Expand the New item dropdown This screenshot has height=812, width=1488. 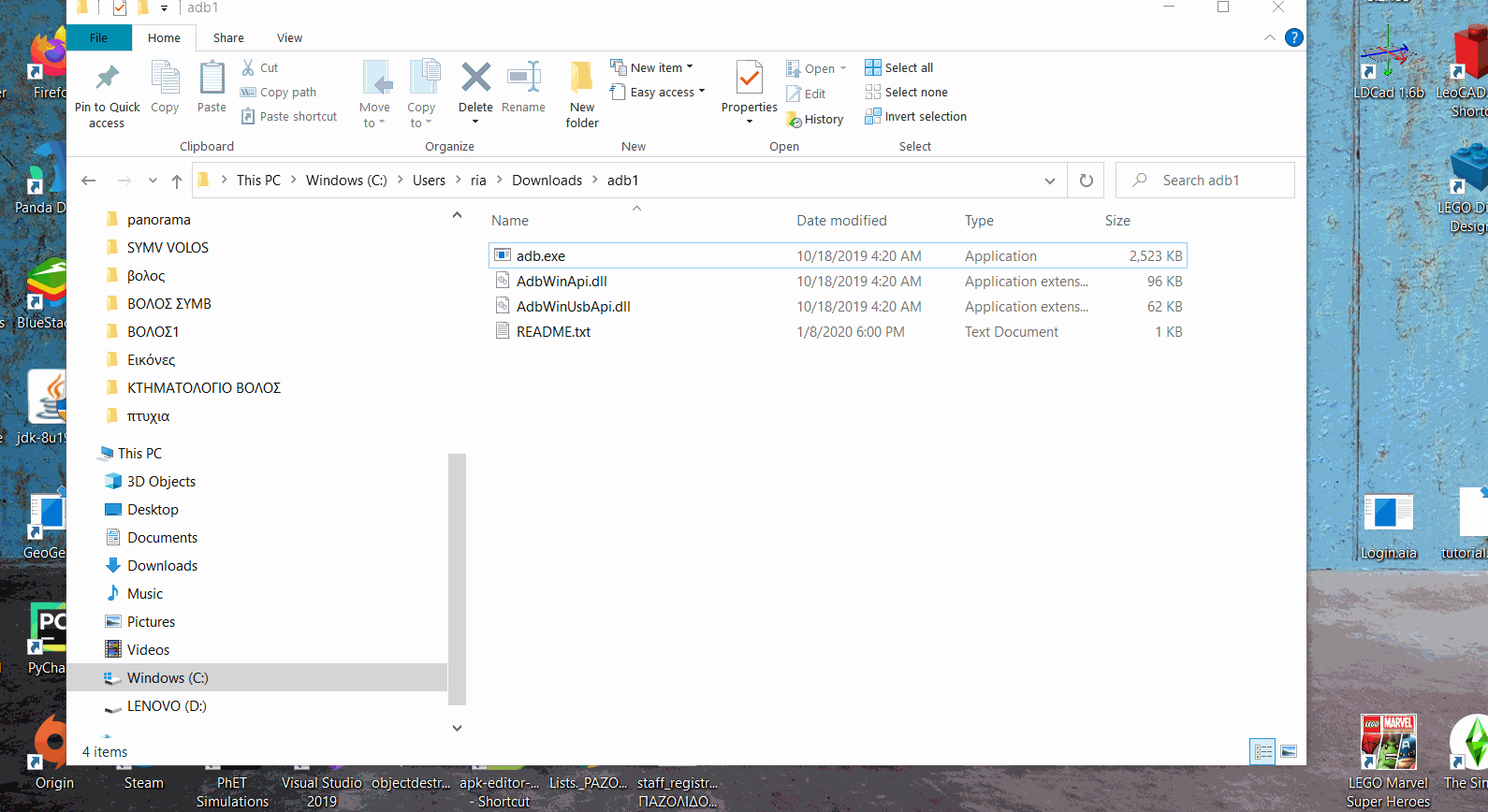coord(652,67)
